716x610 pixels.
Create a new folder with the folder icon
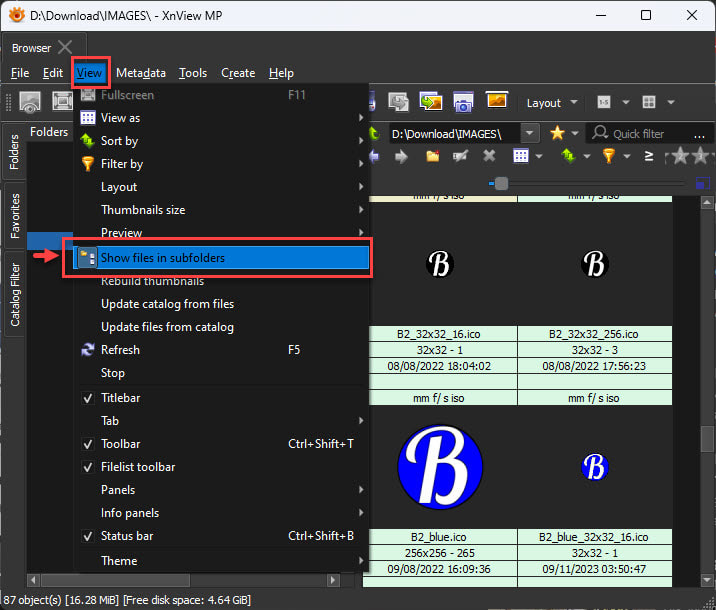coord(432,156)
